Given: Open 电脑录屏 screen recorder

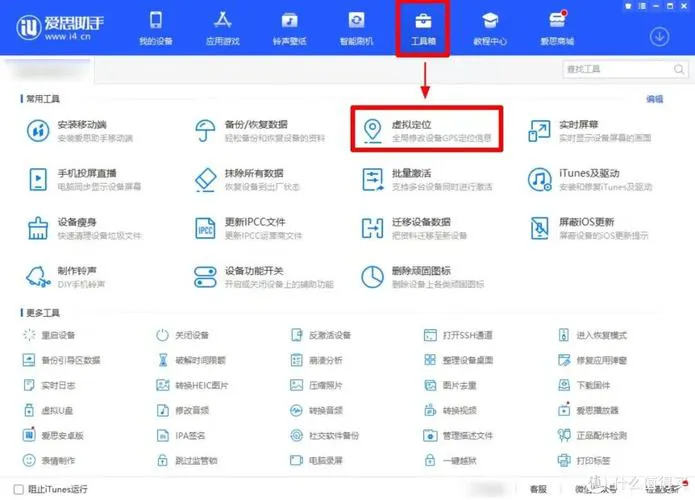Looking at the screenshot, I should point(316,461).
